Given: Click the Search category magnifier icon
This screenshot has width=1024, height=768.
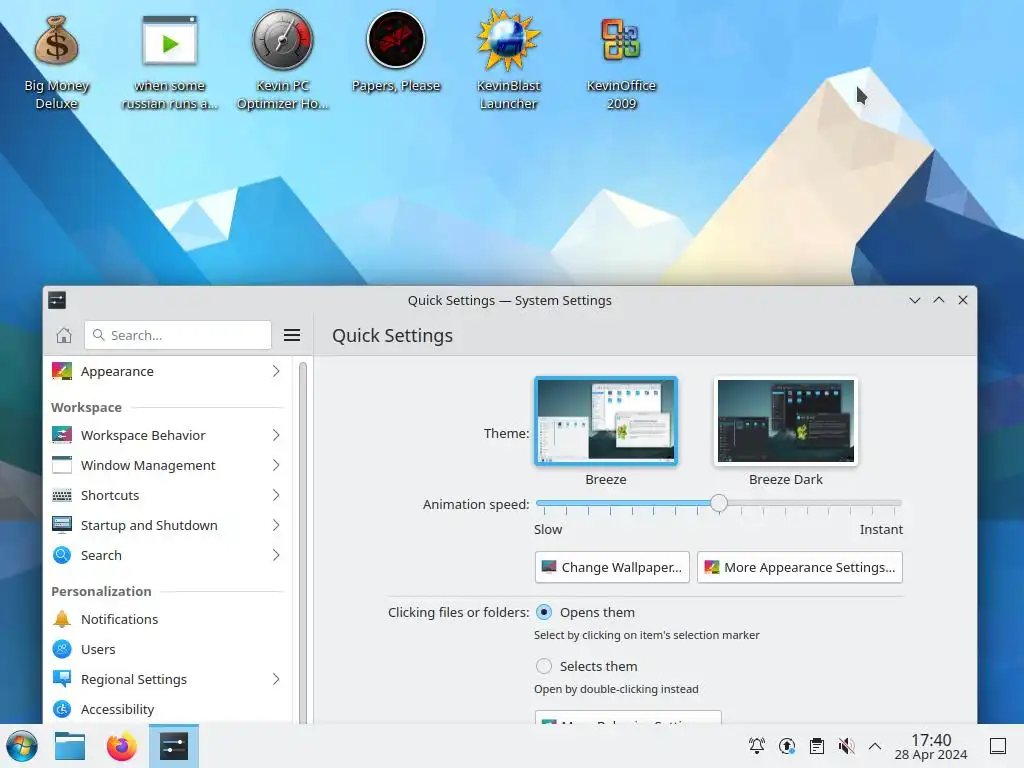Looking at the screenshot, I should coord(62,555).
